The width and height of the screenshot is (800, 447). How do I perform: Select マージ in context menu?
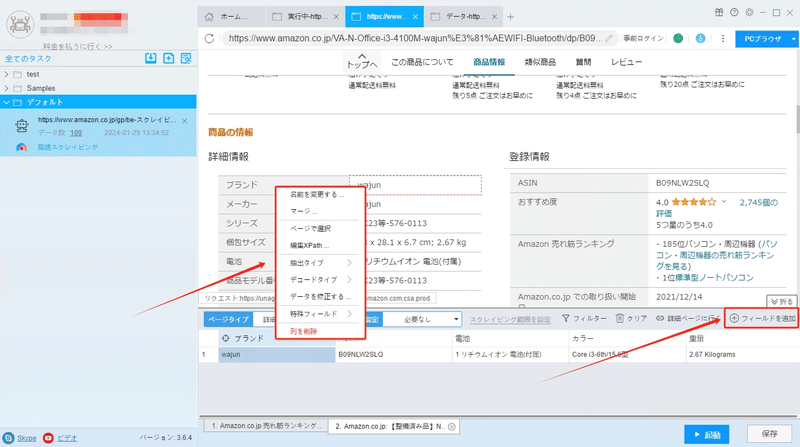tap(304, 211)
